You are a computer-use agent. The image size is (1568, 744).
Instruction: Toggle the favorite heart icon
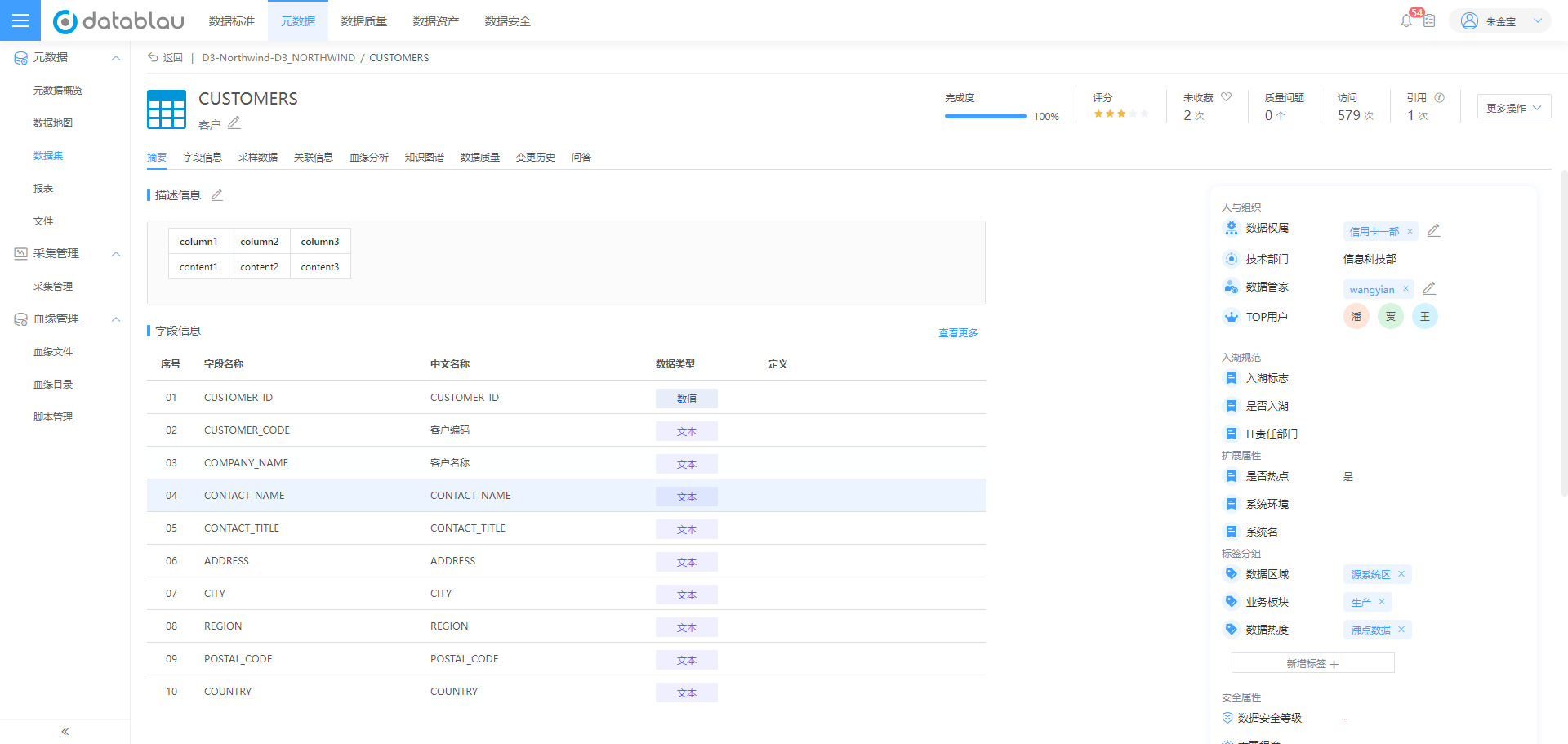click(1226, 97)
